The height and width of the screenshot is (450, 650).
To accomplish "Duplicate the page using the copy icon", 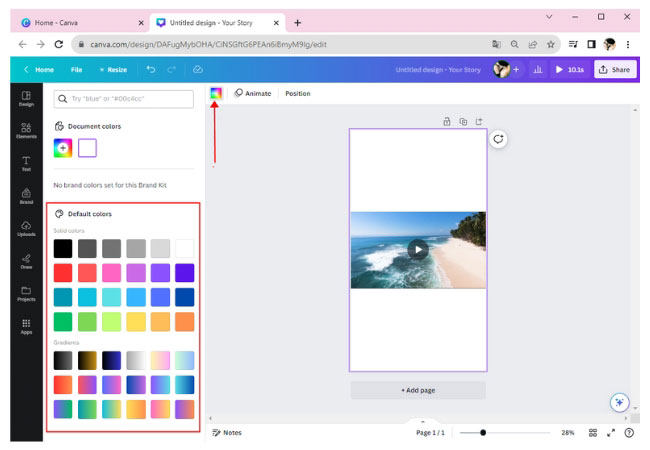I will pos(463,121).
